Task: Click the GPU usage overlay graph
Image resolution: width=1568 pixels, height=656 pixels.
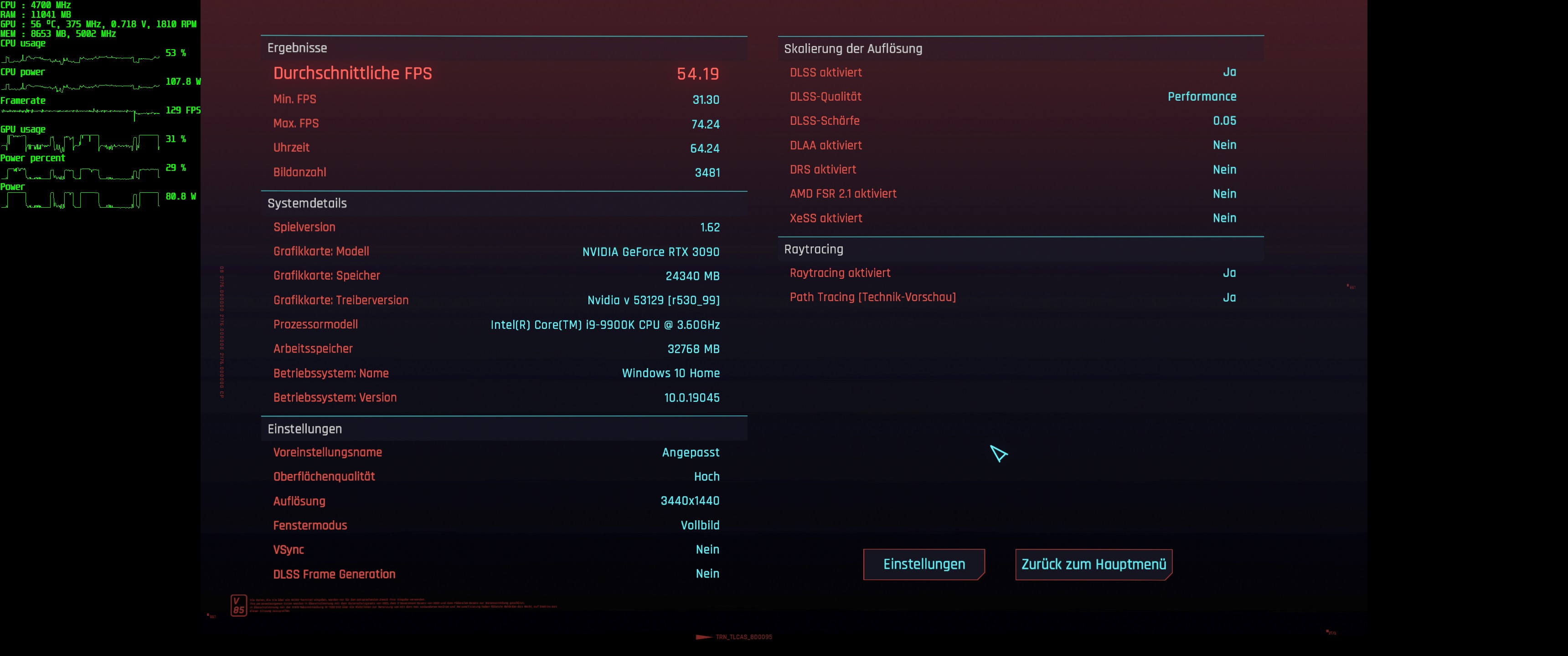Action: (x=80, y=143)
